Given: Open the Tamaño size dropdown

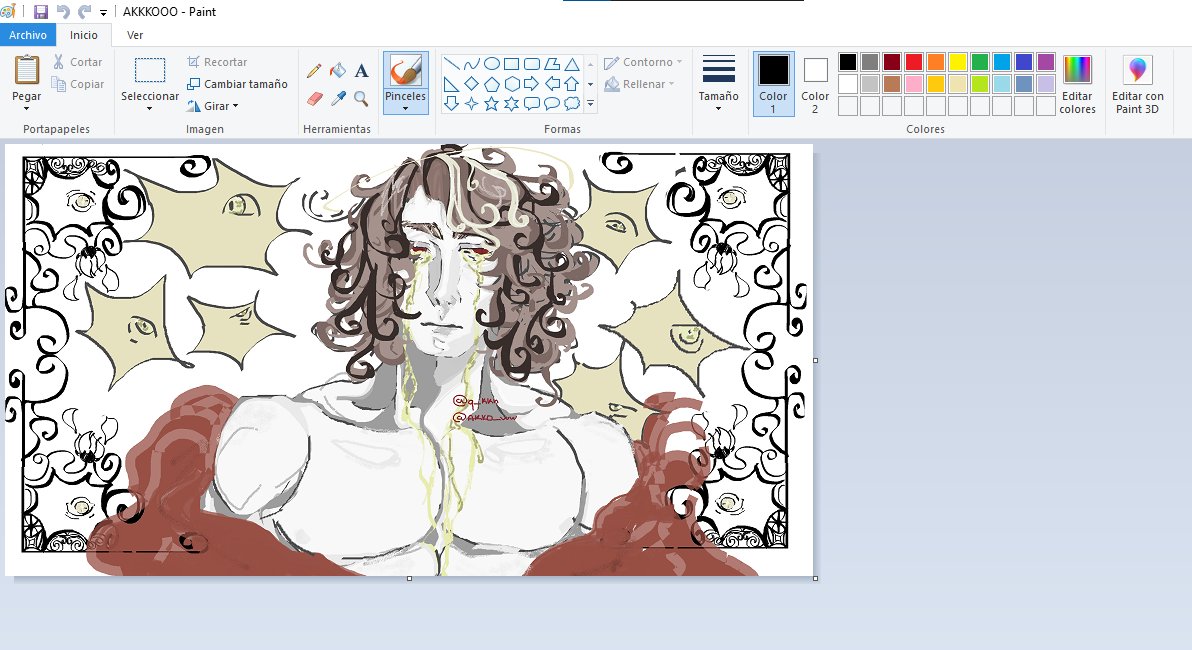Looking at the screenshot, I should [718, 84].
